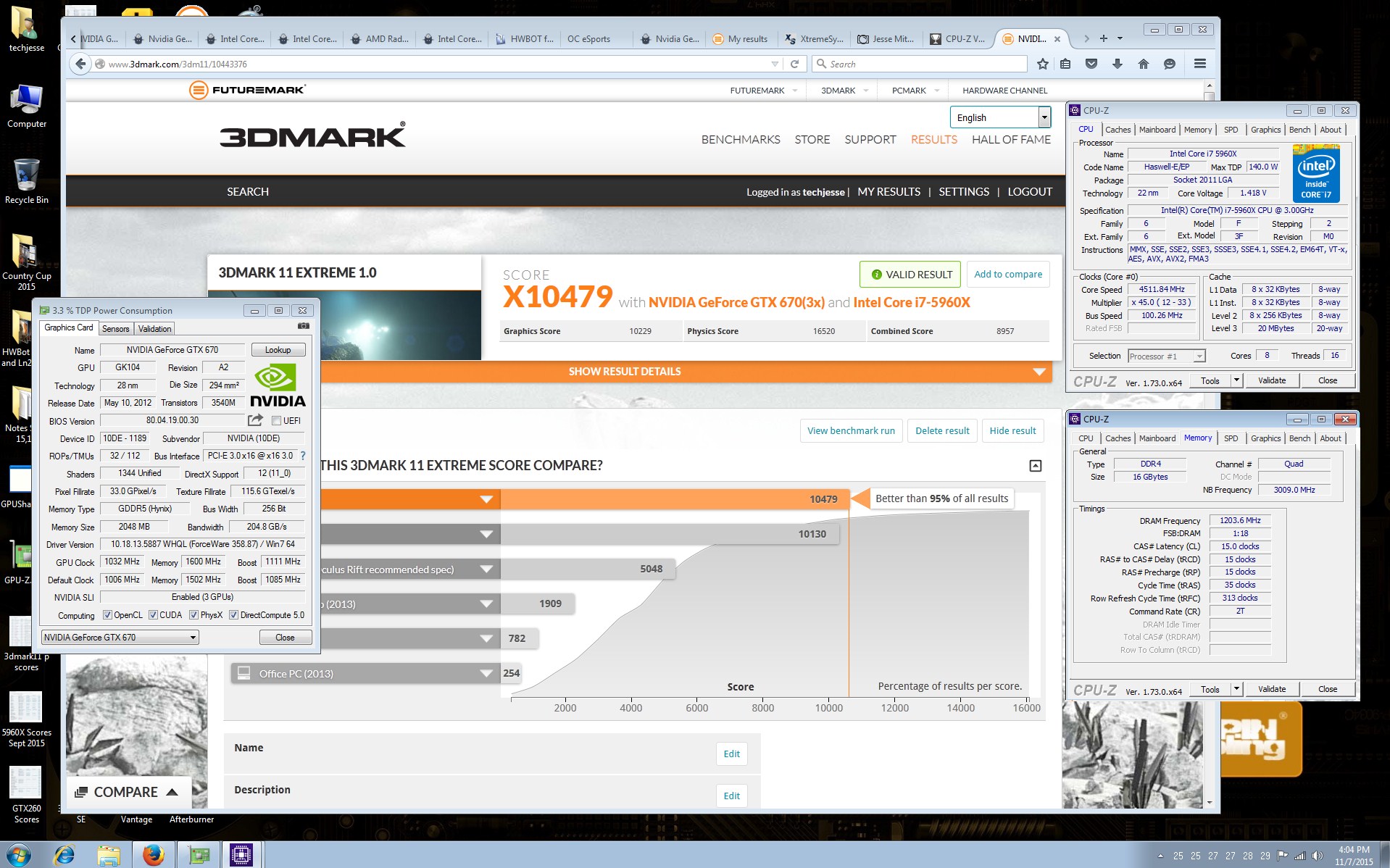Open the list all tabs dropdown
This screenshot has height=868, width=1390.
click(1120, 38)
